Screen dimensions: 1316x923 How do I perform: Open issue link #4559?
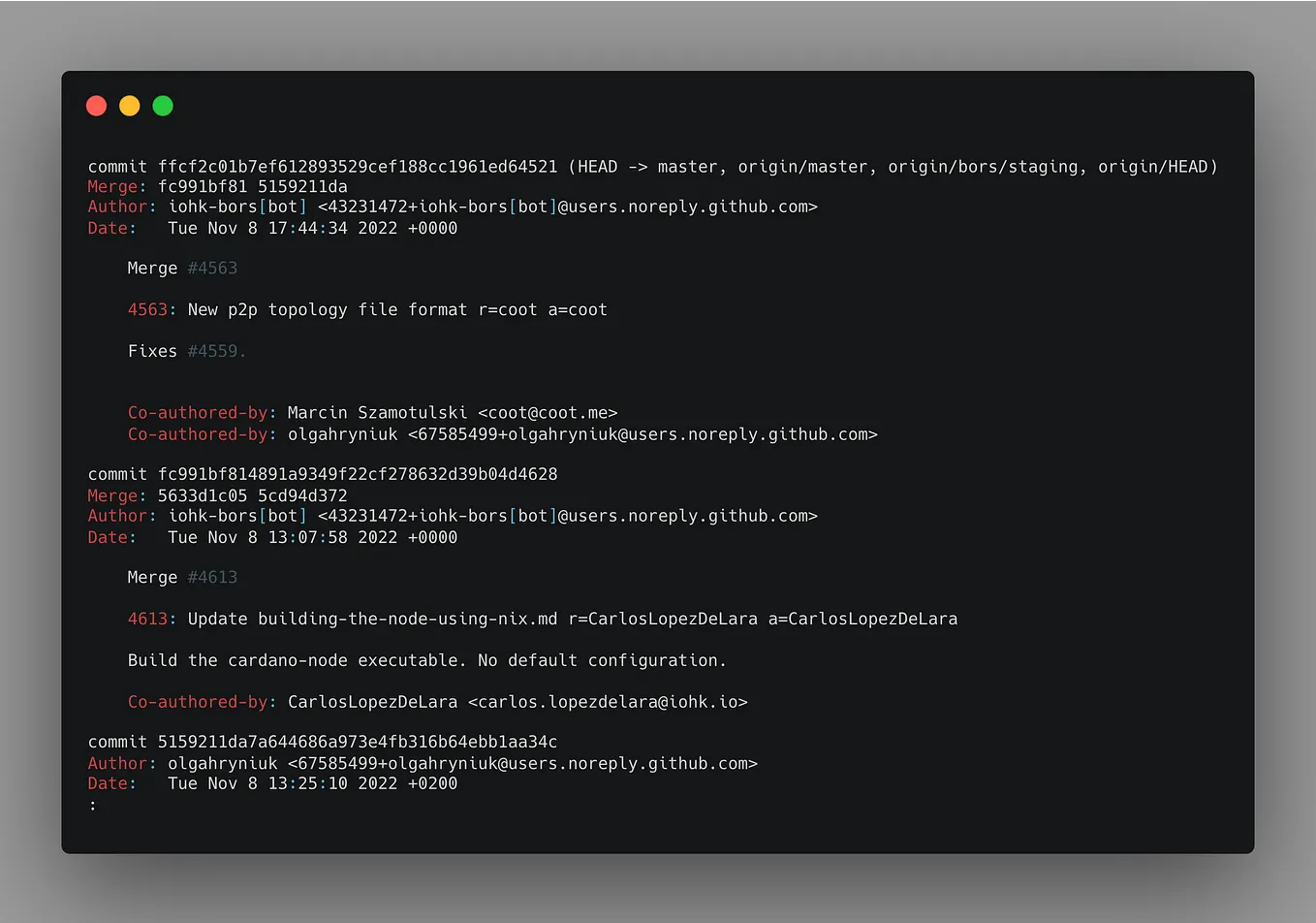click(x=212, y=351)
